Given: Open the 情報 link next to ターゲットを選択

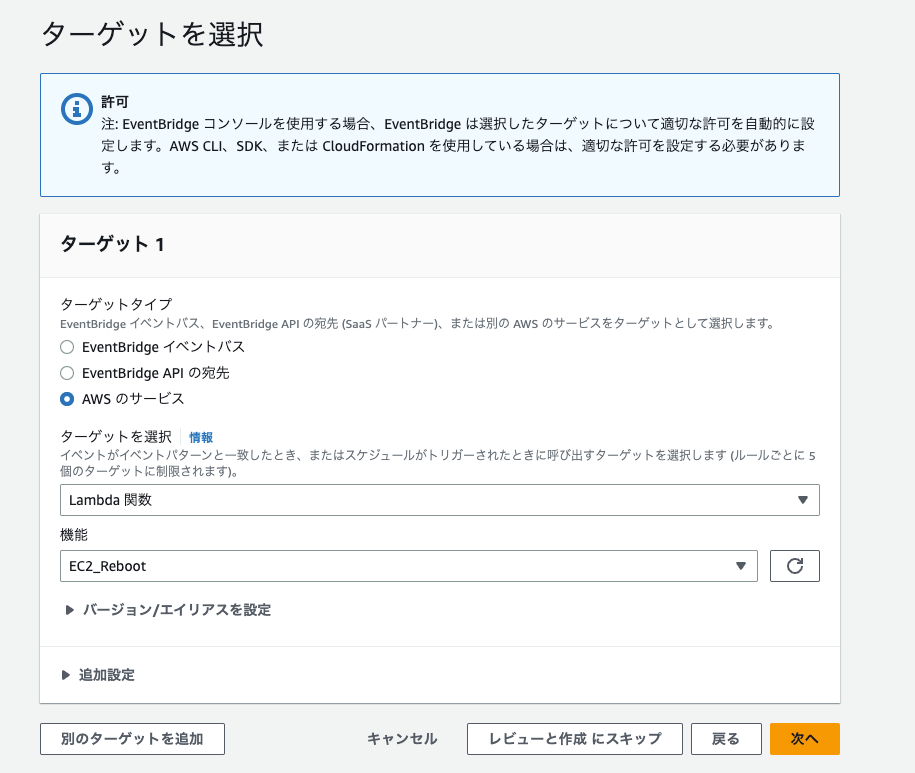Looking at the screenshot, I should [202, 437].
